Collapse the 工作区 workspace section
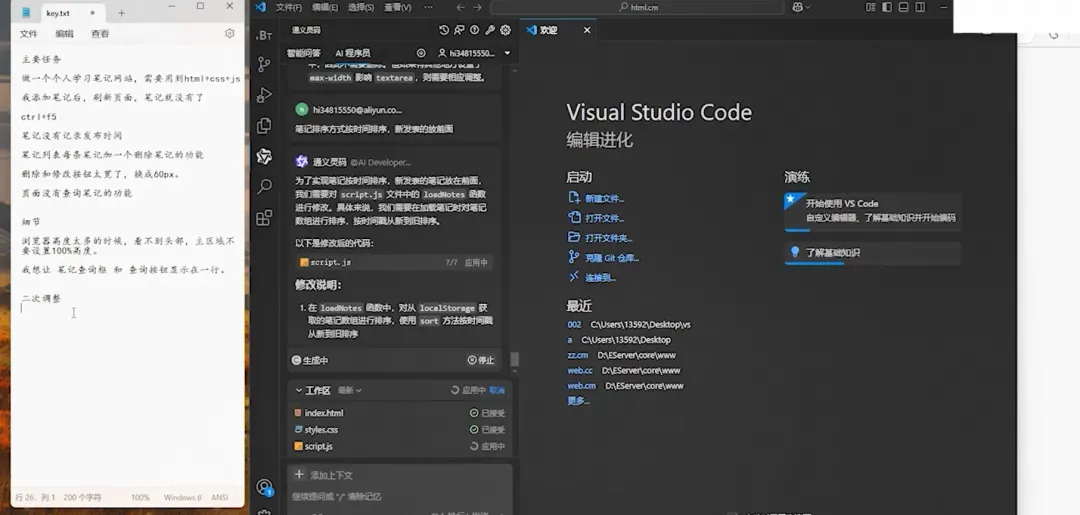 coord(299,390)
